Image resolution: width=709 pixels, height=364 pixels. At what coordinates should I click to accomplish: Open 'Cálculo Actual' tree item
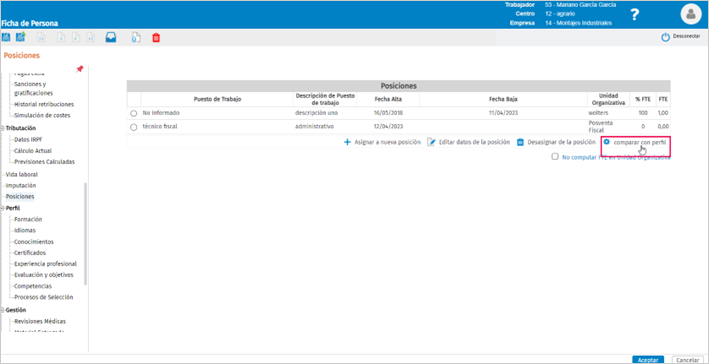[x=33, y=151]
